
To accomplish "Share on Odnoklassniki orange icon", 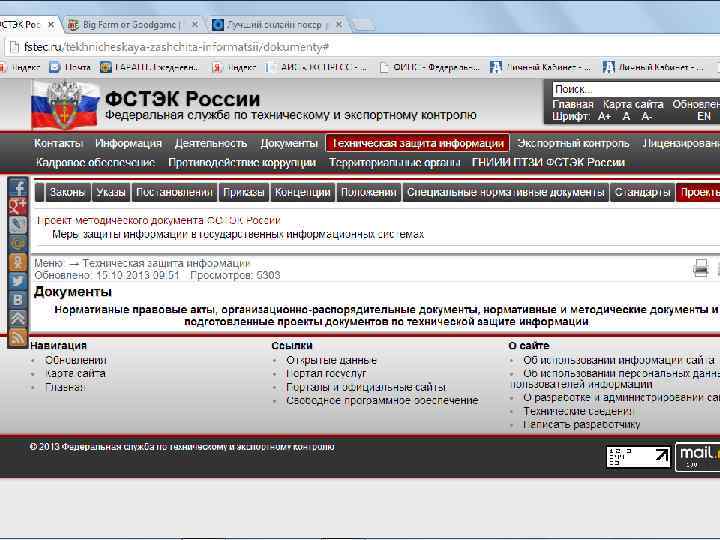I will (18, 262).
